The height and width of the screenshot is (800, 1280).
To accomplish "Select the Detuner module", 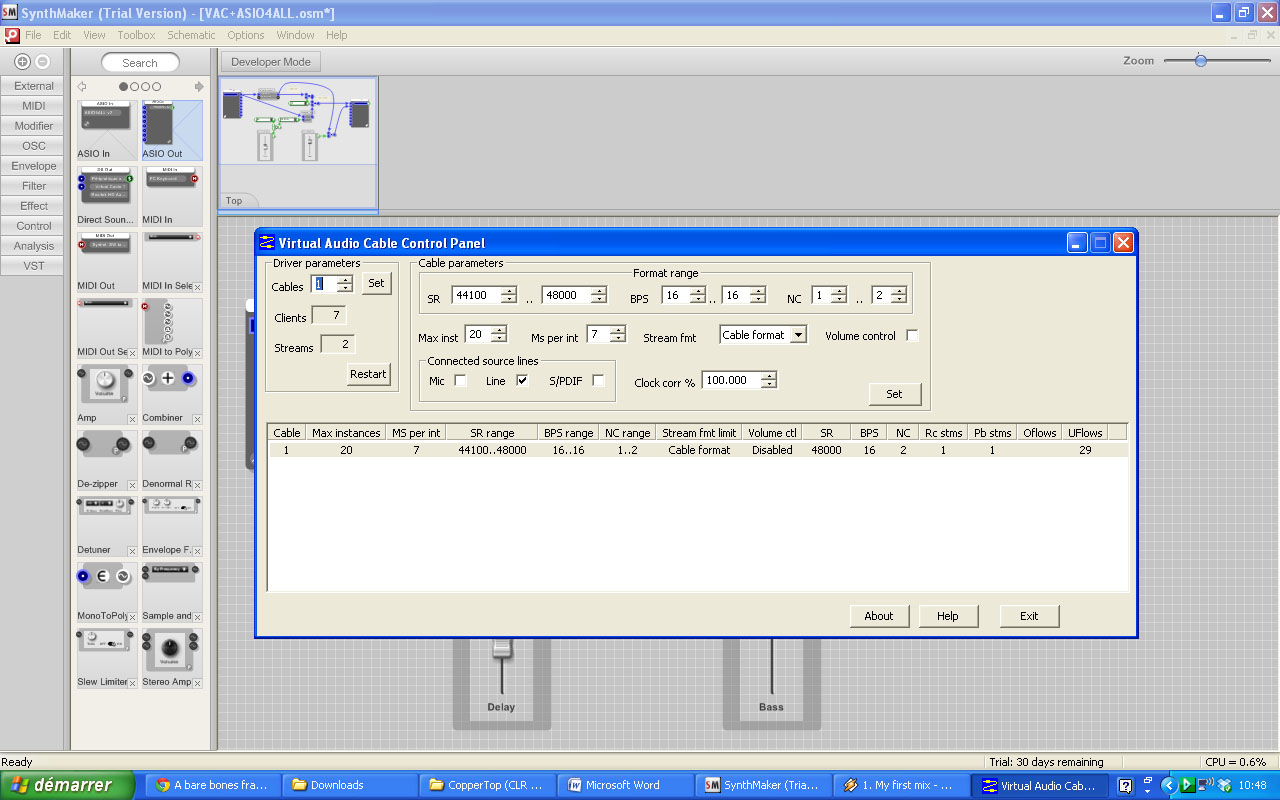I will point(107,526).
